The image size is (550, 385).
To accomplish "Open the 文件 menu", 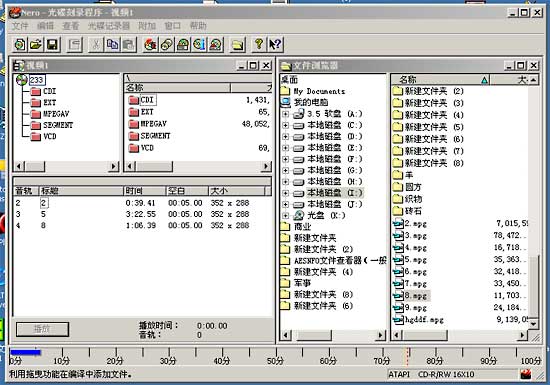I will click(x=20, y=26).
